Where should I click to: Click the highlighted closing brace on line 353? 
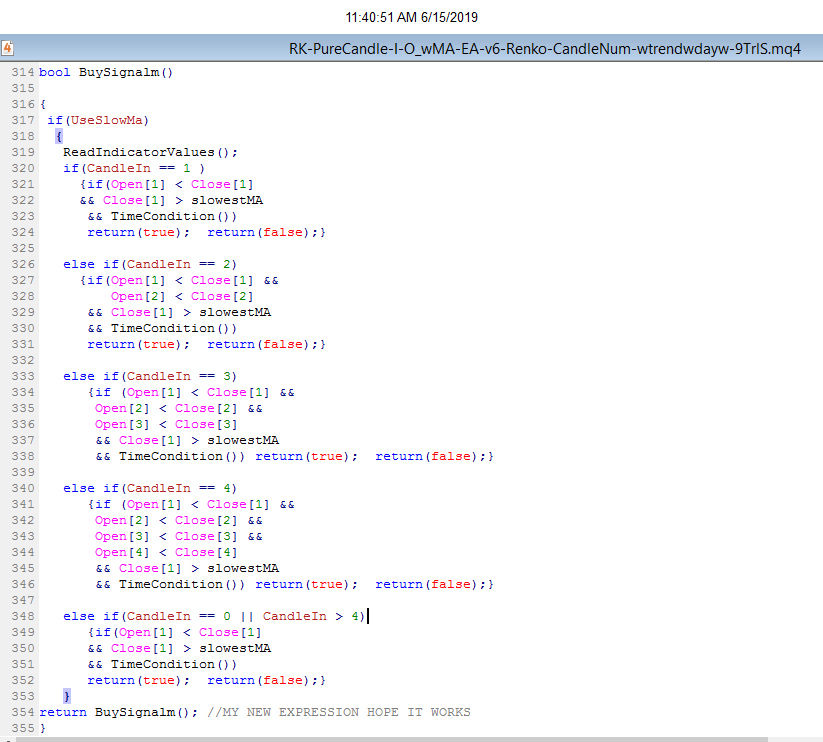click(67, 696)
